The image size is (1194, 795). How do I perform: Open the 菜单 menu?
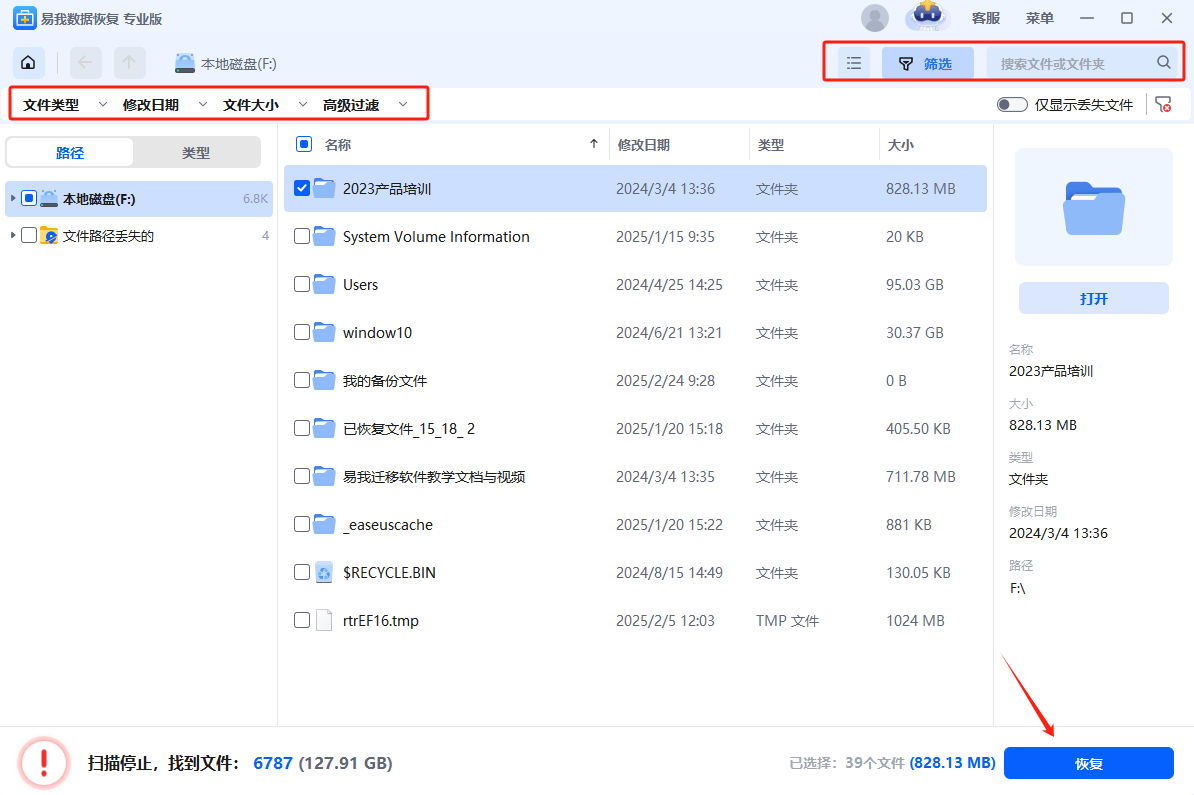coord(1040,18)
